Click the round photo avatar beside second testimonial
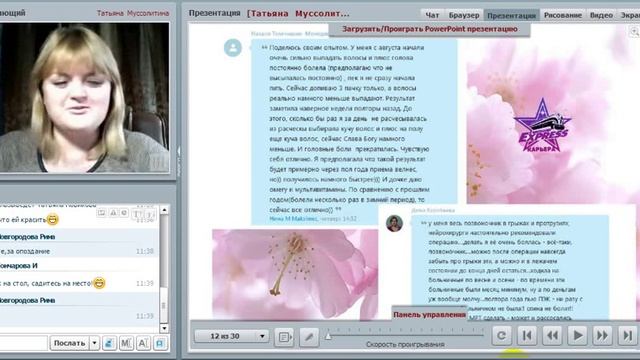This screenshot has width=640, height=360. pos(394,223)
